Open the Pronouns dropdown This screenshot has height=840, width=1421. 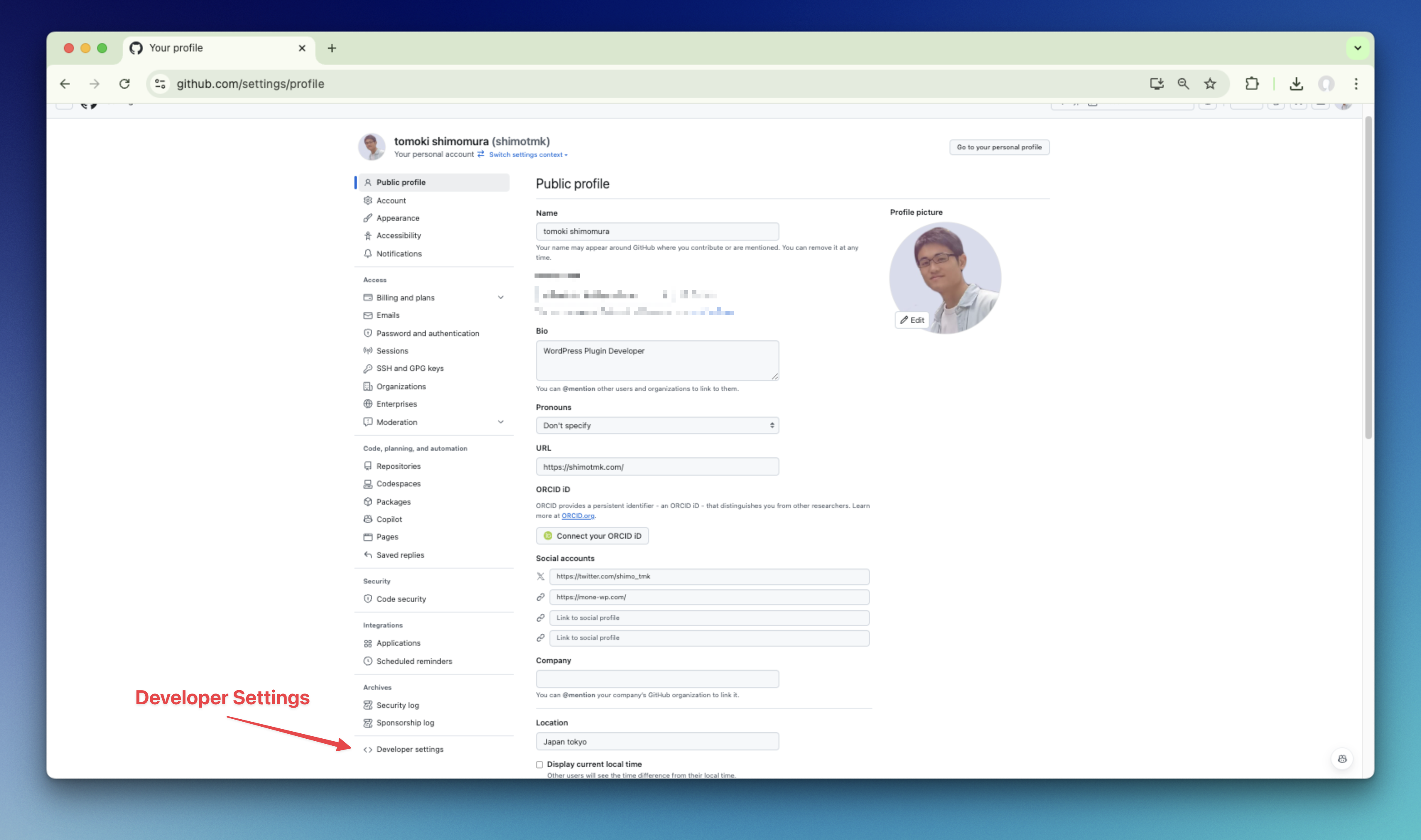click(657, 426)
